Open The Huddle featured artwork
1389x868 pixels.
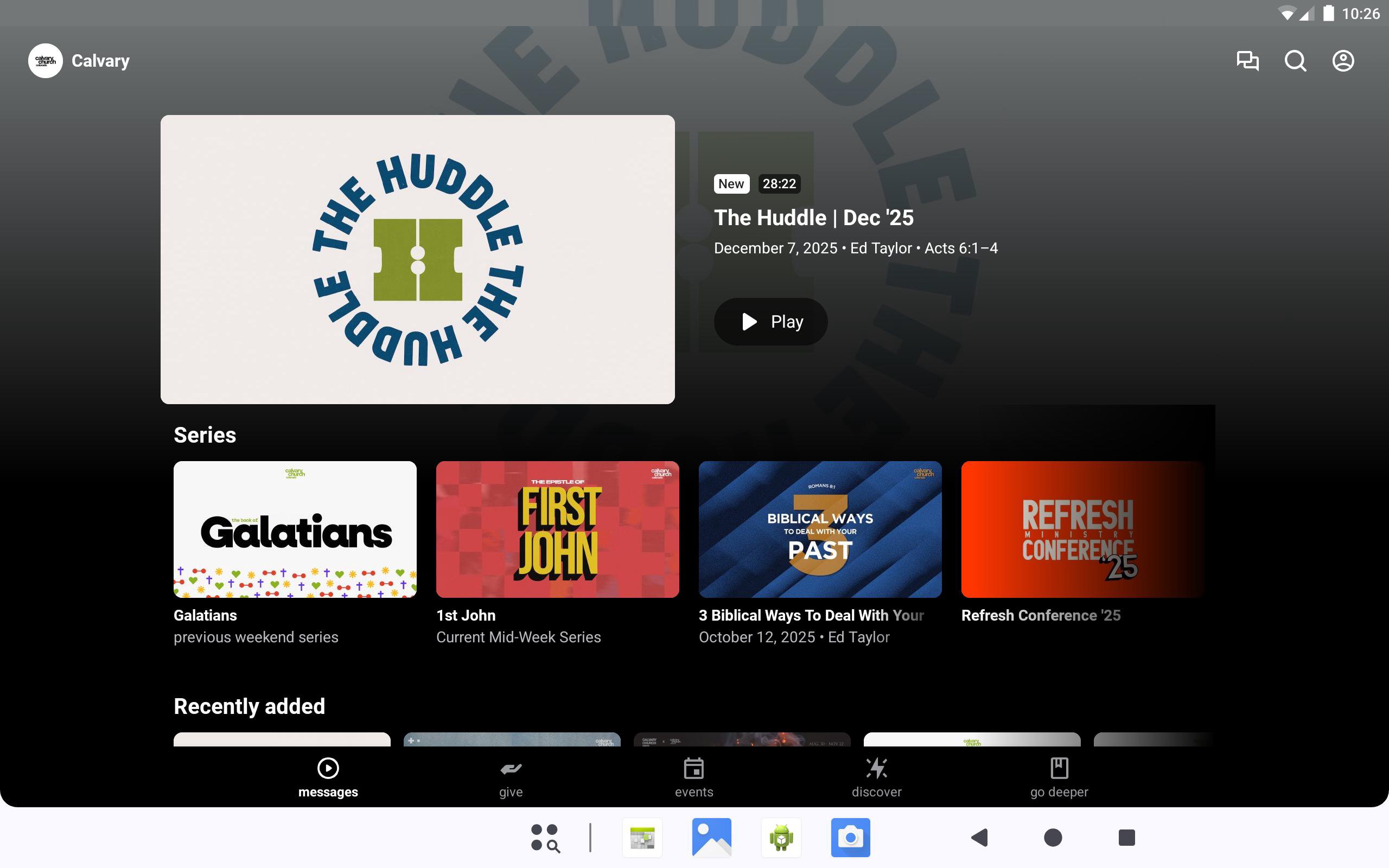pos(417,259)
